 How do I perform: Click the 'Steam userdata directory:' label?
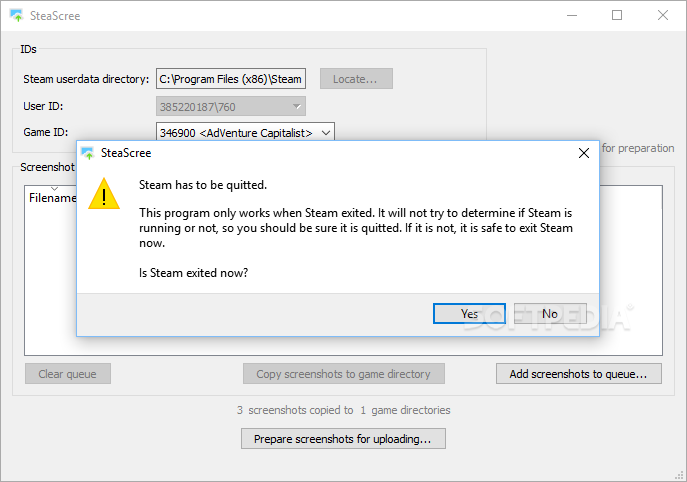(x=86, y=79)
